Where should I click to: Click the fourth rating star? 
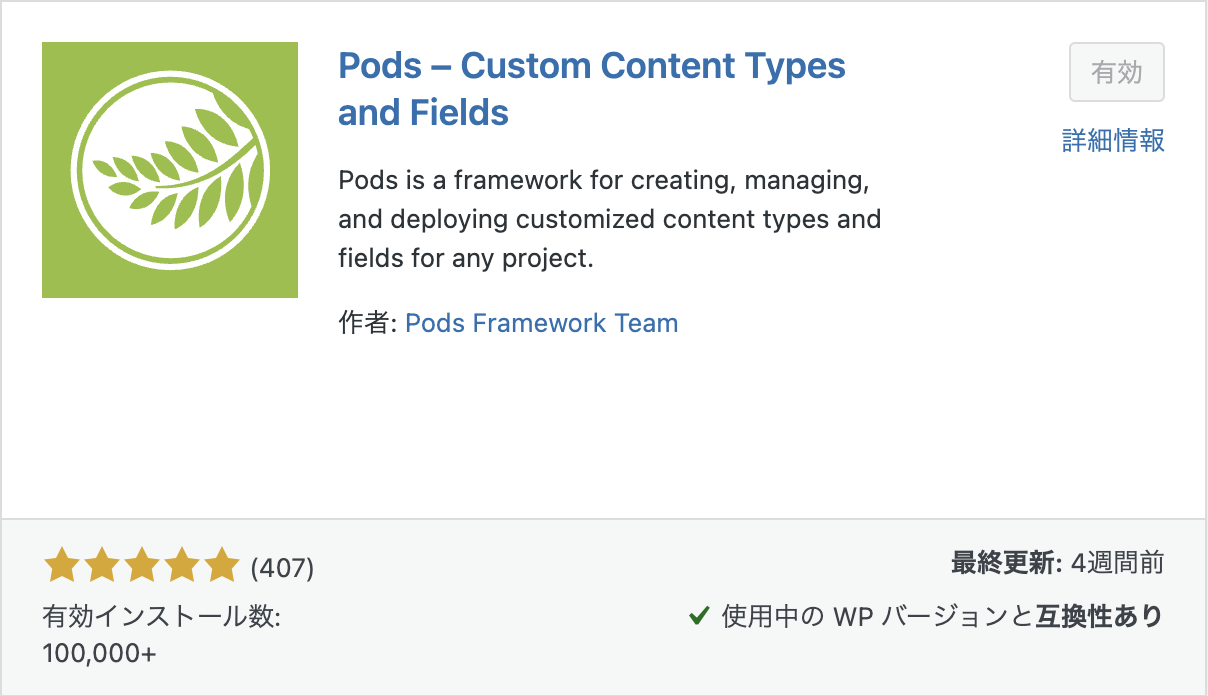coord(180,565)
